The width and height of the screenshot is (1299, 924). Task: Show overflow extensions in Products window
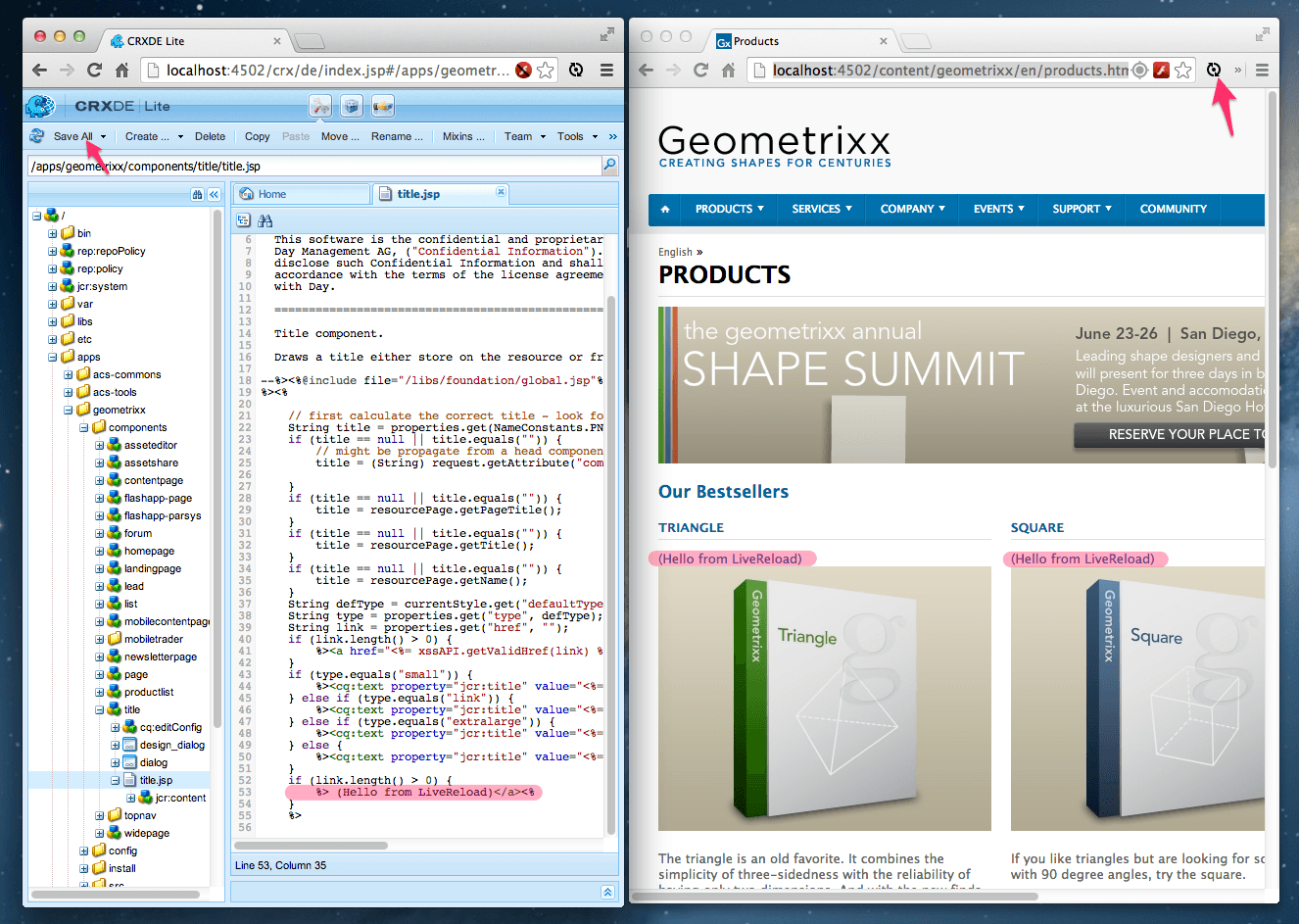1237,70
